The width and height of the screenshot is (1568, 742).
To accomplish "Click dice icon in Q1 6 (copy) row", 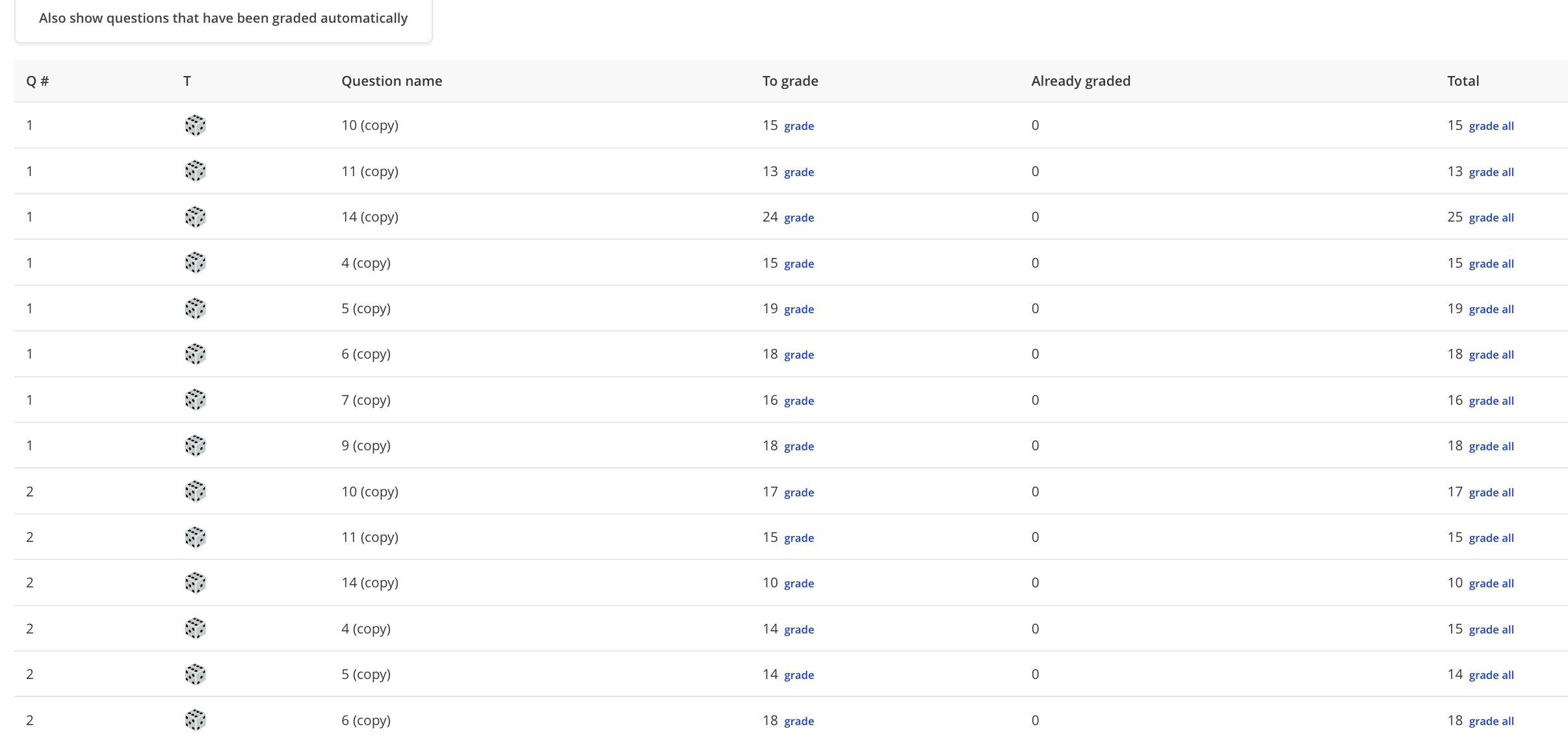I will tap(195, 354).
